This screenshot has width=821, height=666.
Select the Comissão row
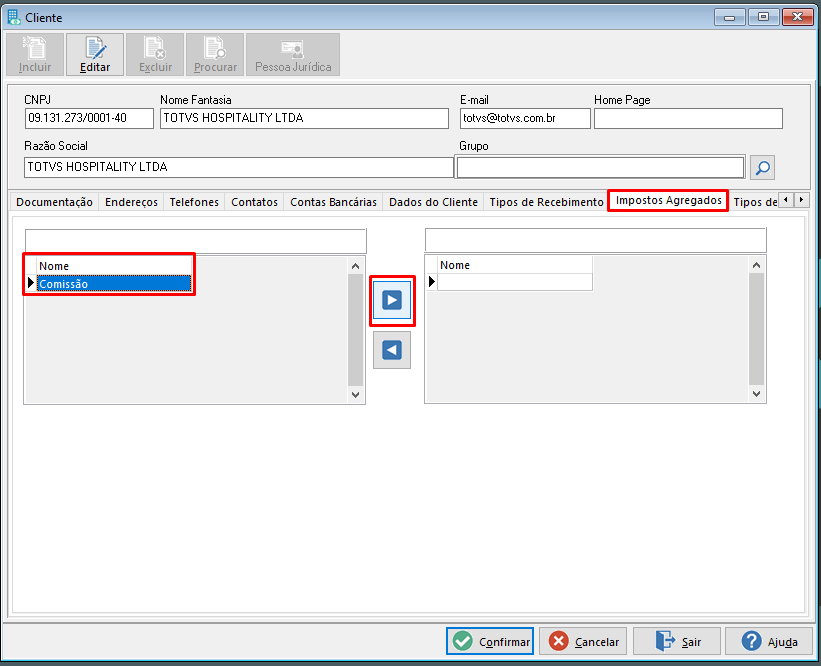coord(114,284)
